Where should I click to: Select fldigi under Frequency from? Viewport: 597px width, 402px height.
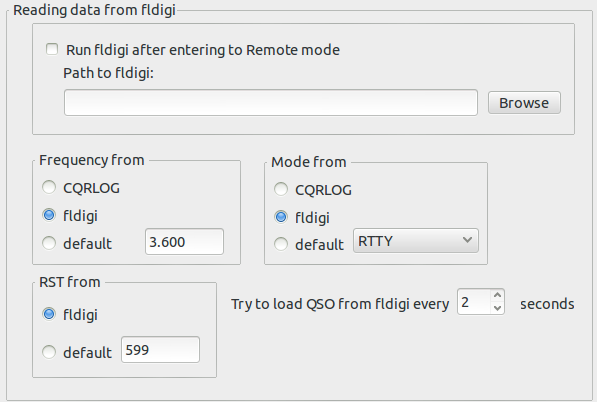[49, 215]
